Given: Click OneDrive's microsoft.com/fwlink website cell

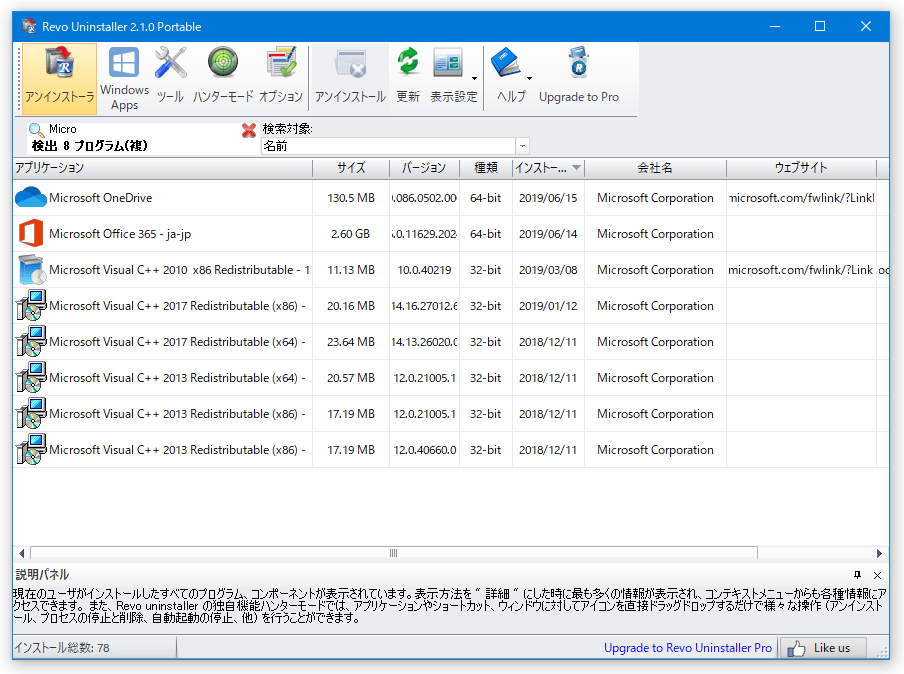Looking at the screenshot, I should tap(801, 198).
